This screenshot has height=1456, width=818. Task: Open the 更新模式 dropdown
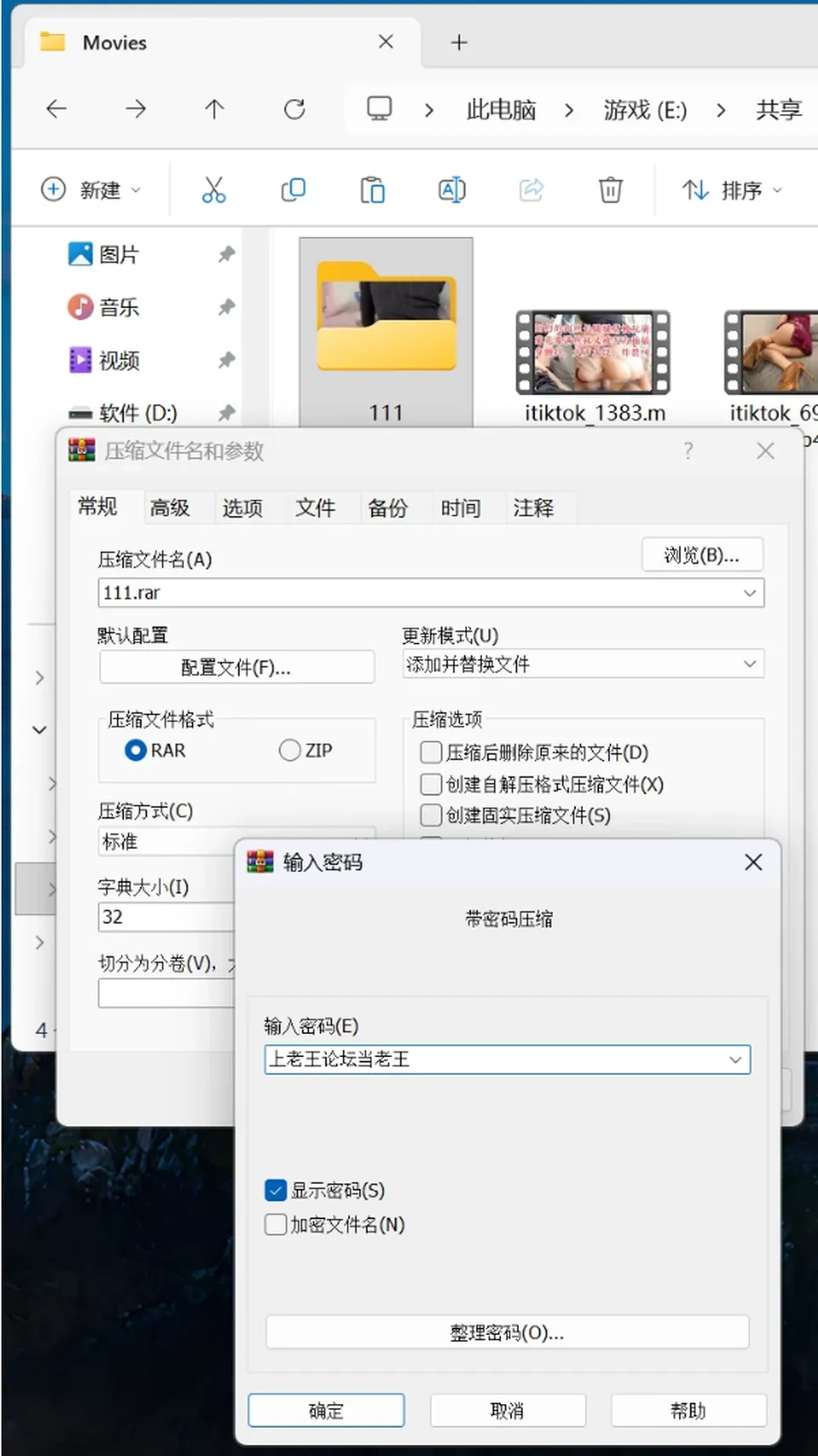583,664
